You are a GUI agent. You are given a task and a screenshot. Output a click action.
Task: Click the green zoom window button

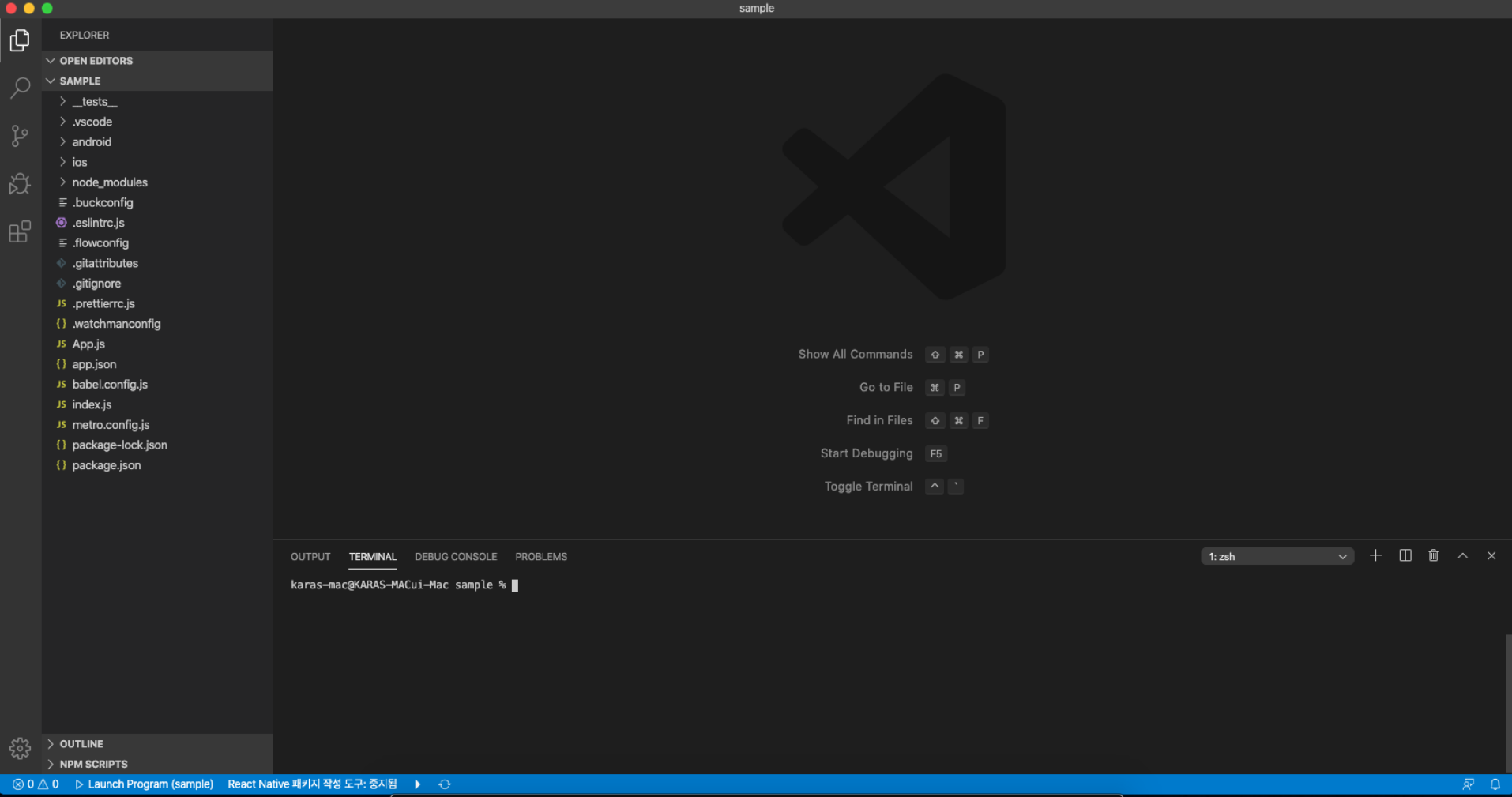[47, 9]
